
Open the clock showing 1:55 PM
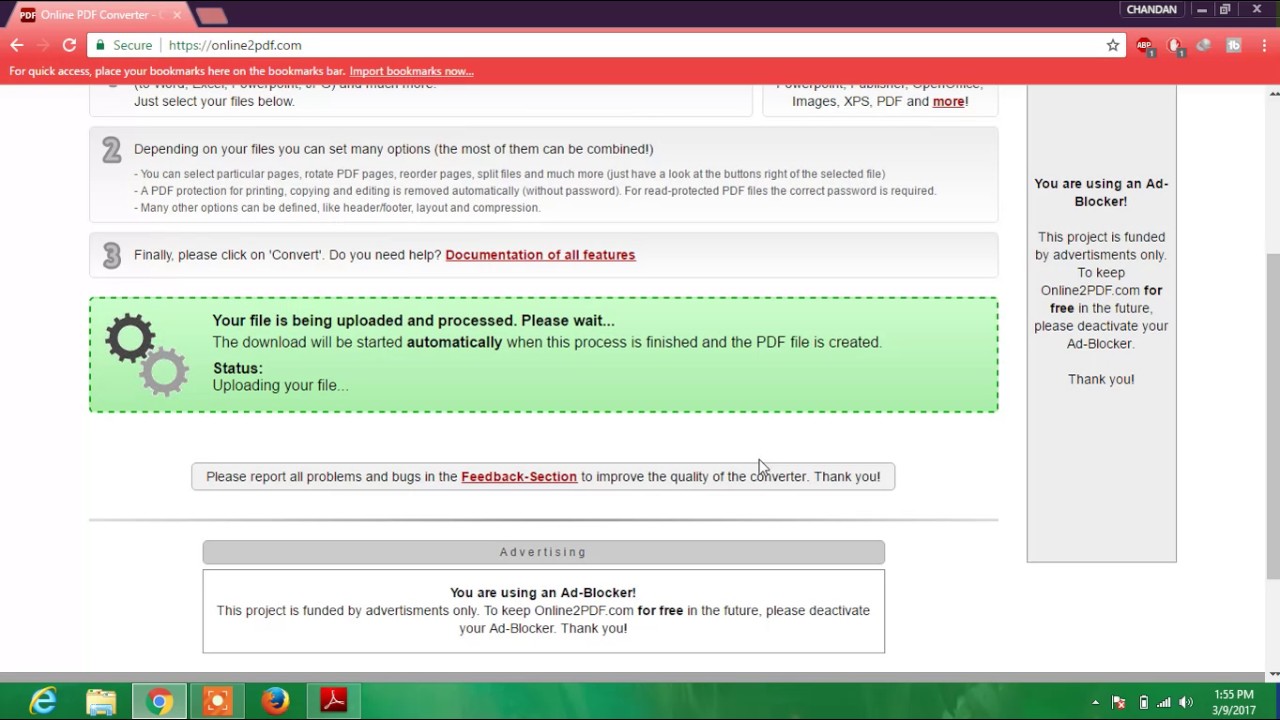pyautogui.click(x=1234, y=702)
